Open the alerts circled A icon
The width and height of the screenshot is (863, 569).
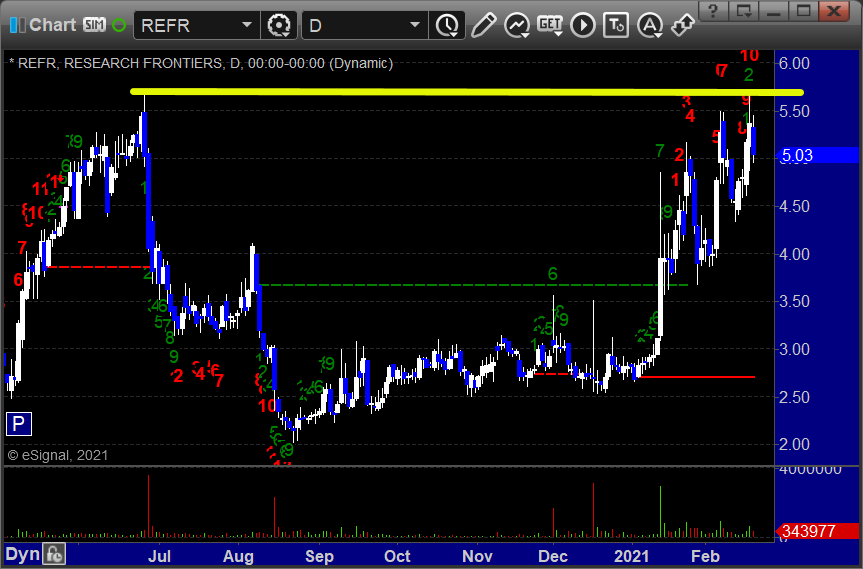(x=650, y=25)
